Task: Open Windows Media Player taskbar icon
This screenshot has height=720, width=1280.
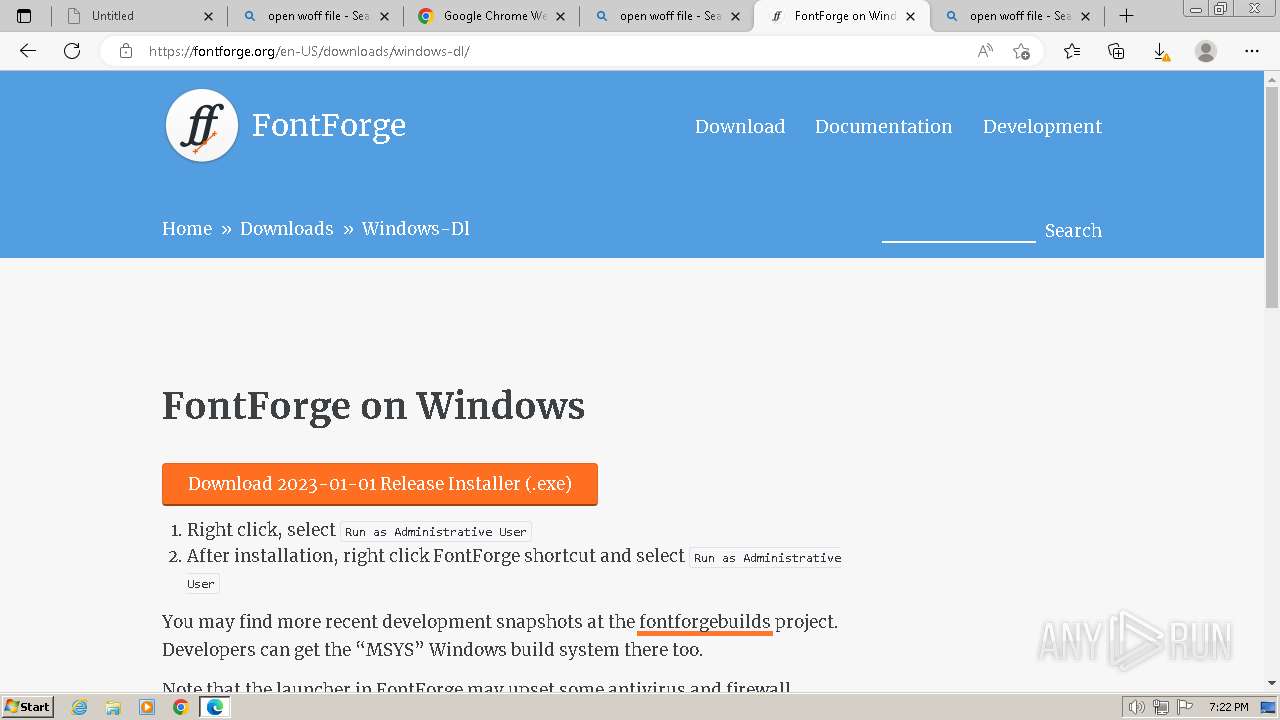Action: tap(147, 707)
